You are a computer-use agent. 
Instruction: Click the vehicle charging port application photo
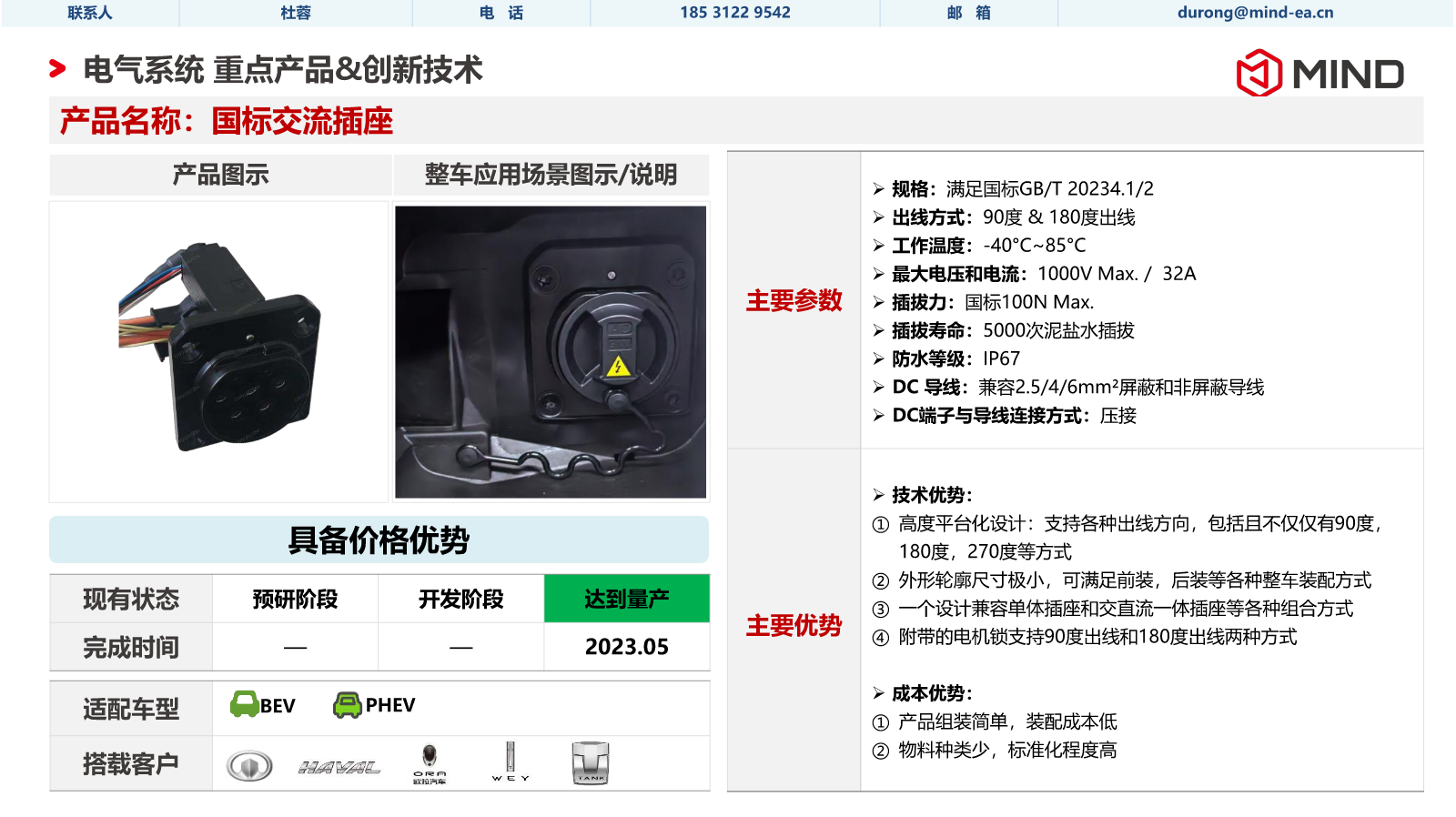551,352
